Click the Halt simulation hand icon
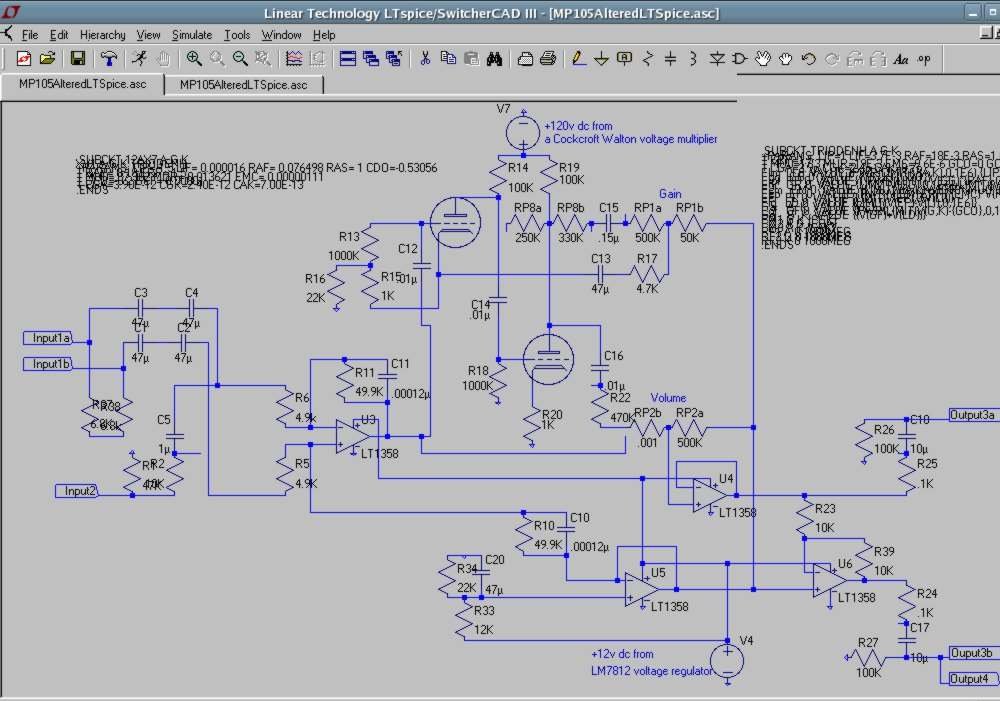Image resolution: width=1000 pixels, height=701 pixels. point(164,59)
